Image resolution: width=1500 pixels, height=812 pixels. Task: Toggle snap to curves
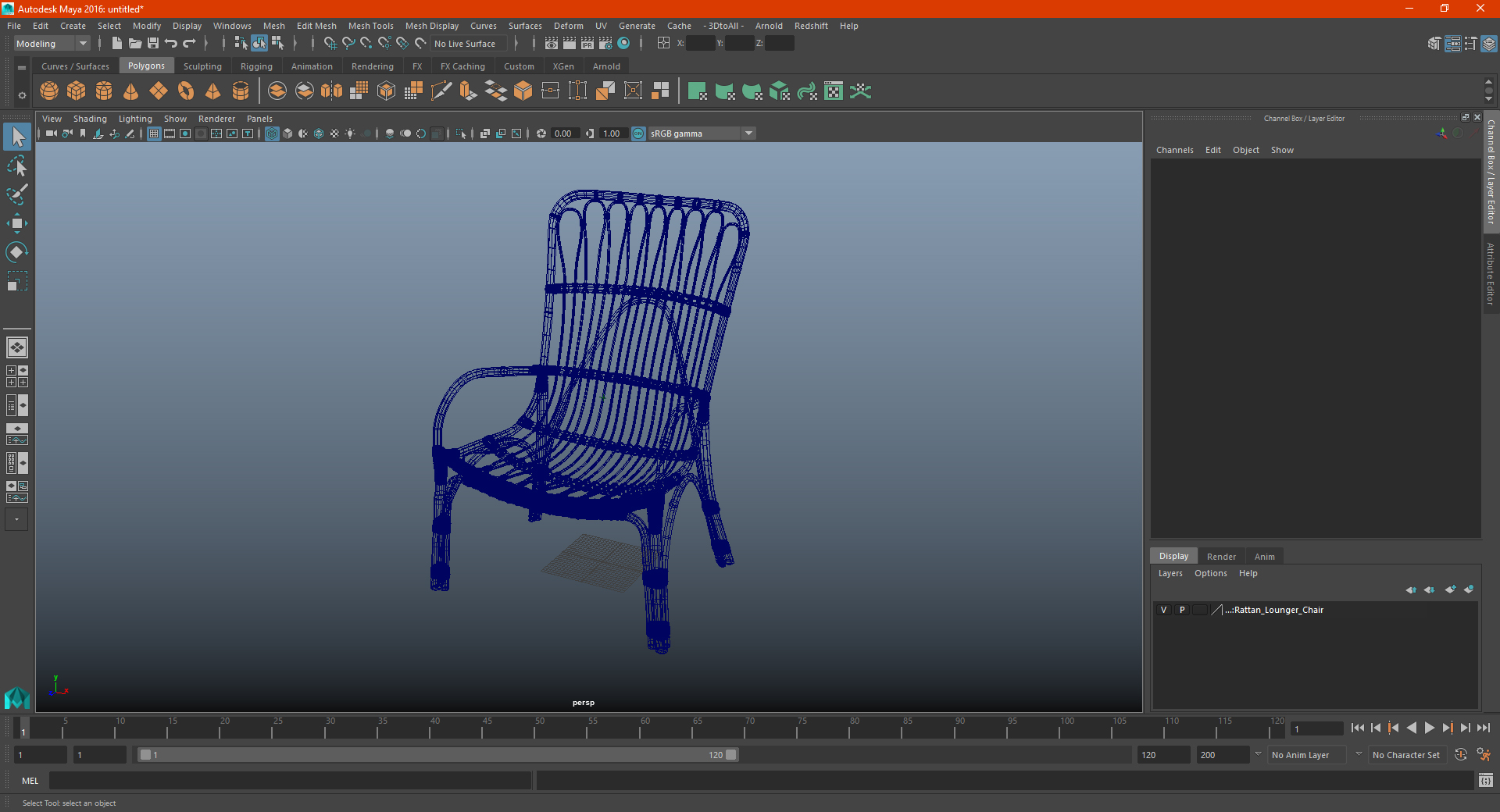[x=348, y=44]
